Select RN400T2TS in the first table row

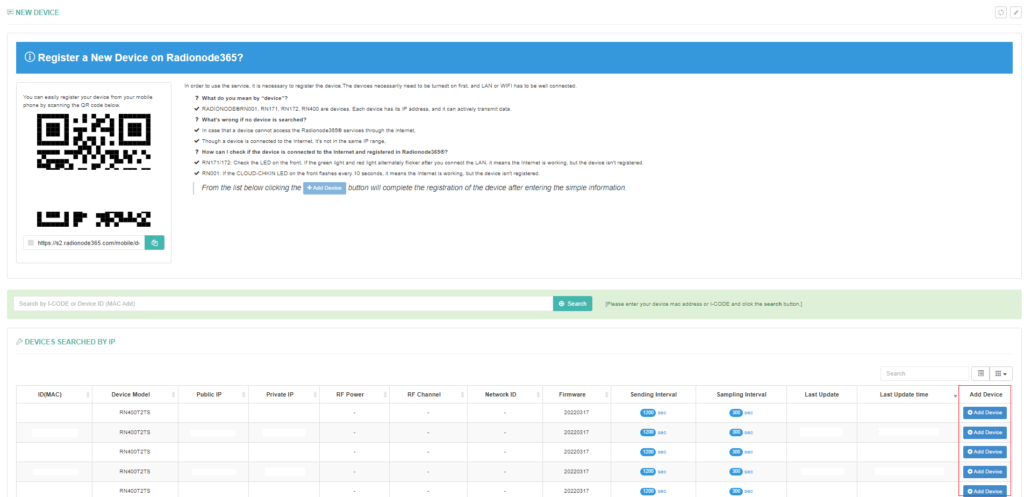pyautogui.click(x=135, y=413)
